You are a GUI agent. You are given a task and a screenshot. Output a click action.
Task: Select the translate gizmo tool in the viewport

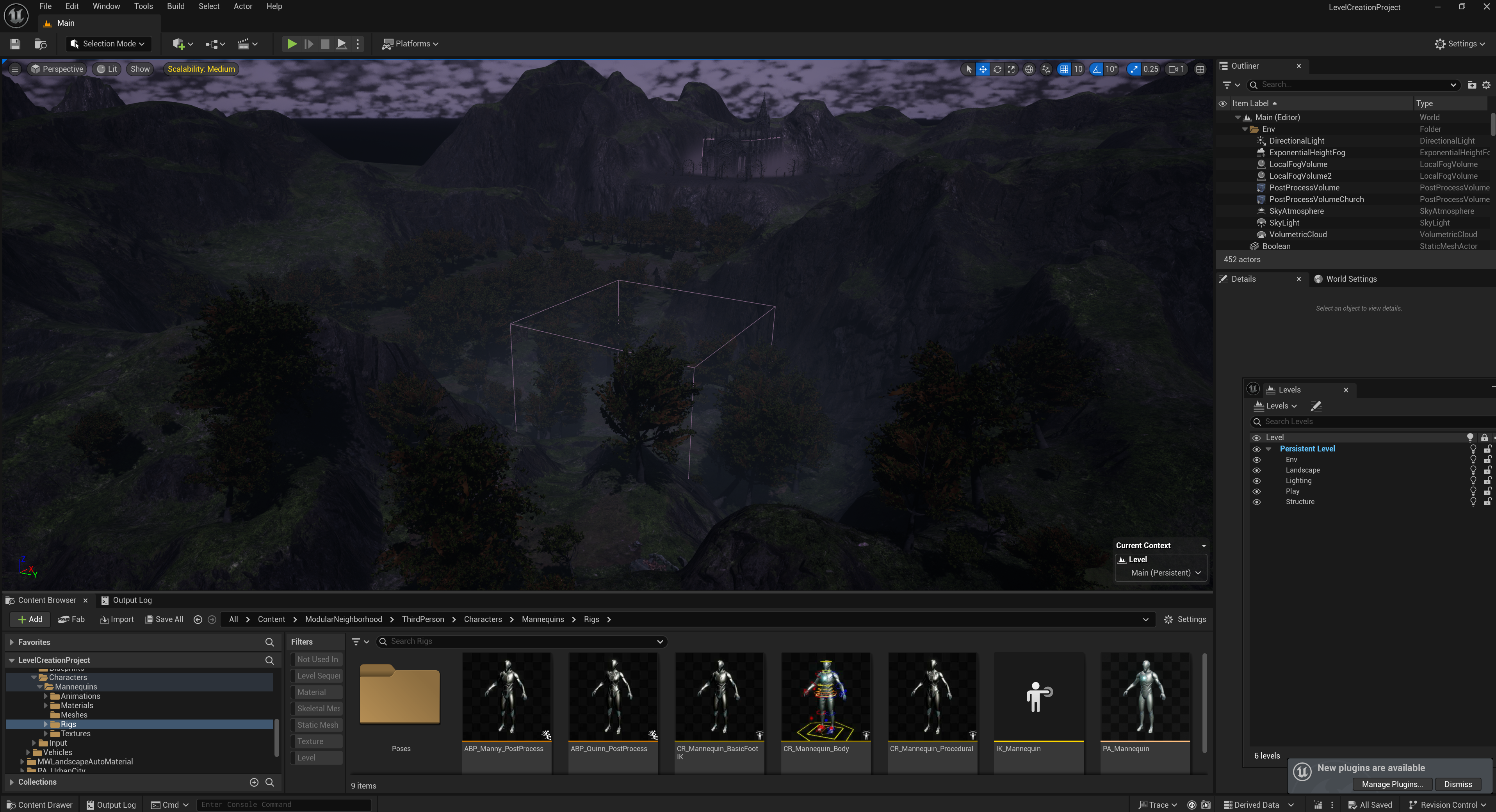[x=983, y=69]
